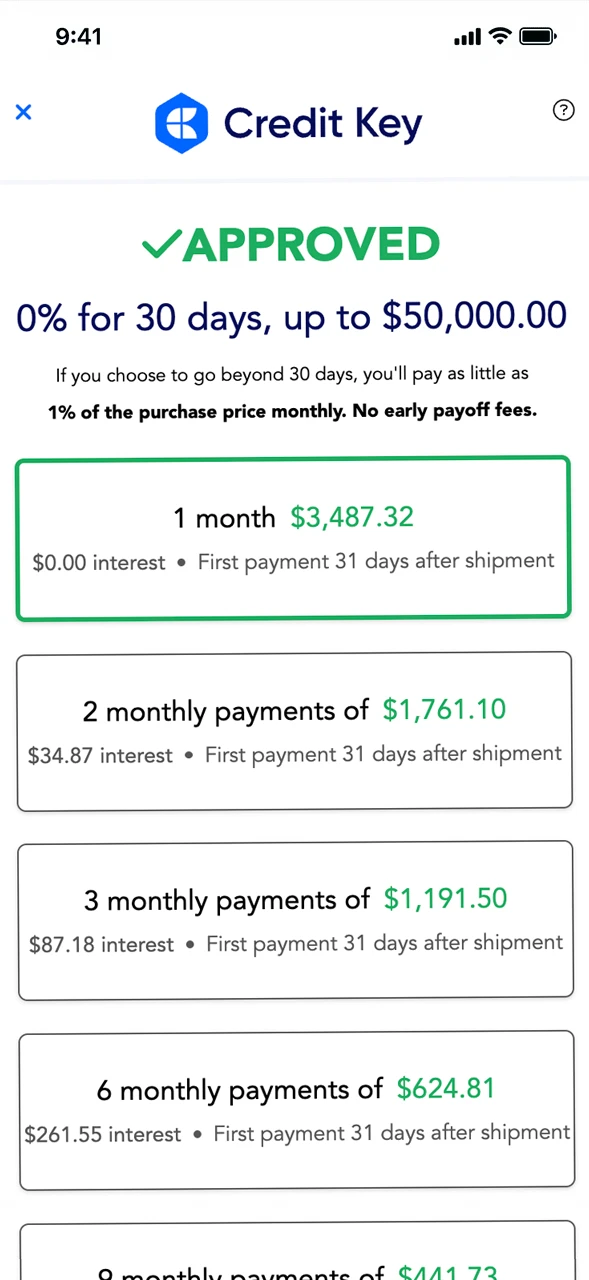This screenshot has width=589, height=1280.
Task: Tap the Wi-Fi status icon
Action: tap(500, 36)
